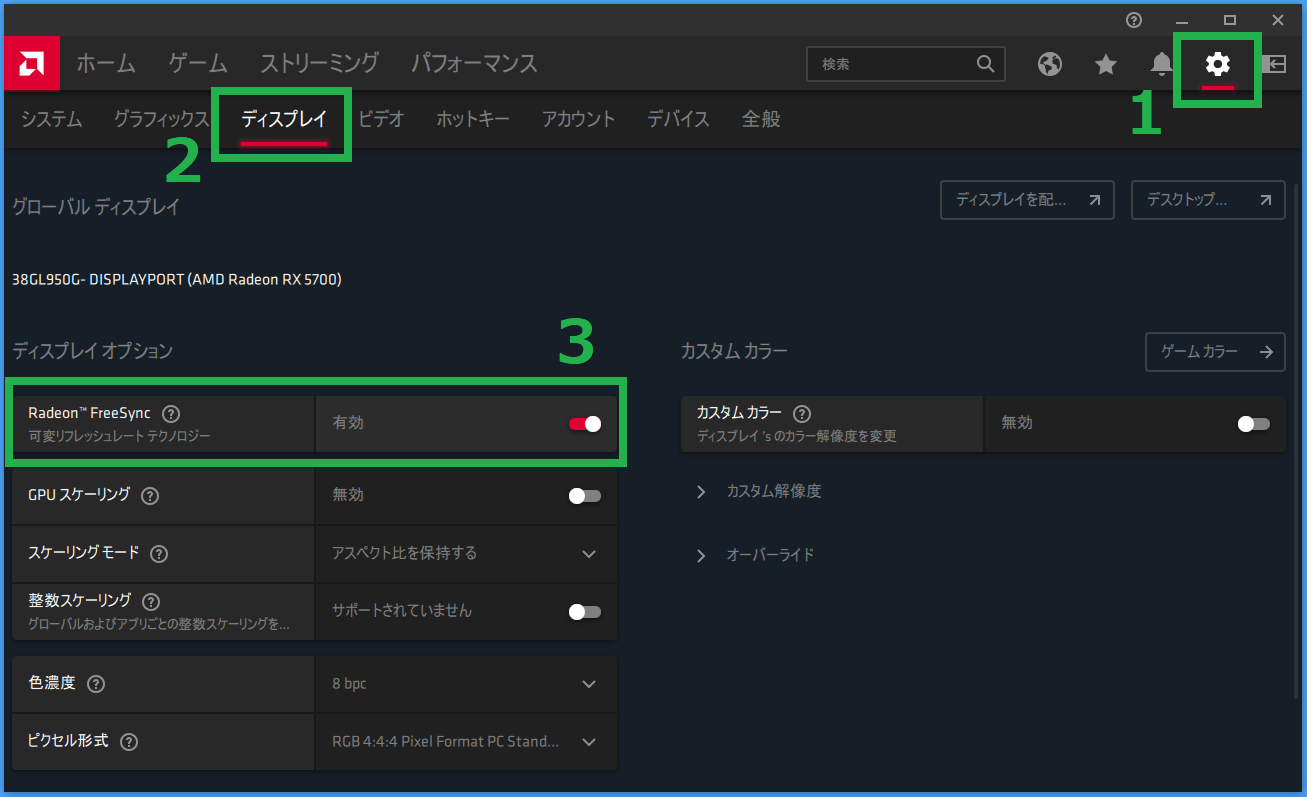
Task: Click the vertical scrollbar on the right
Action: pos(1298,440)
